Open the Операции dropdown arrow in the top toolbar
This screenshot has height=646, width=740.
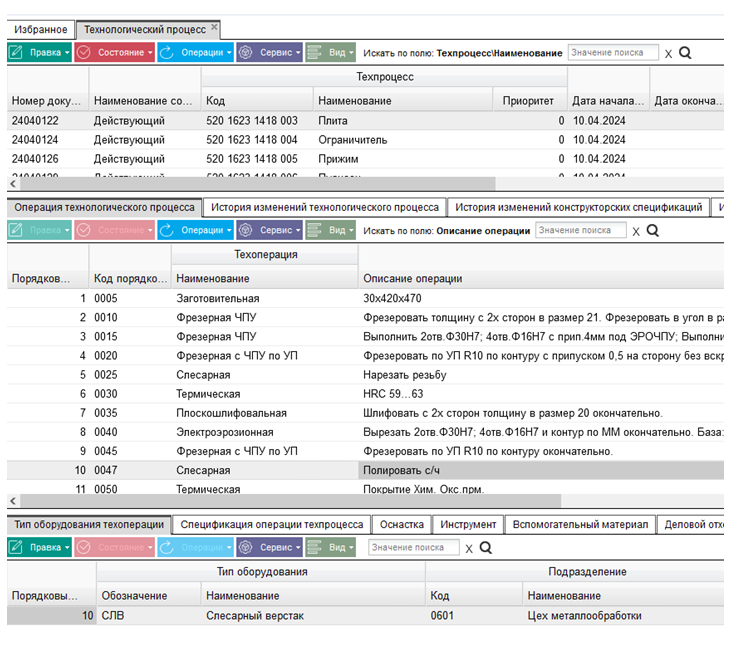[x=229, y=52]
